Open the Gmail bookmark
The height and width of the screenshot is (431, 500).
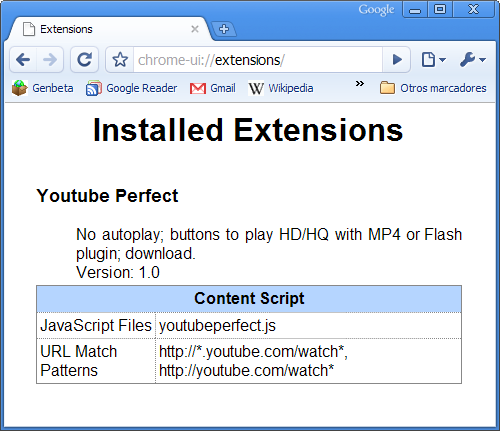click(x=213, y=88)
